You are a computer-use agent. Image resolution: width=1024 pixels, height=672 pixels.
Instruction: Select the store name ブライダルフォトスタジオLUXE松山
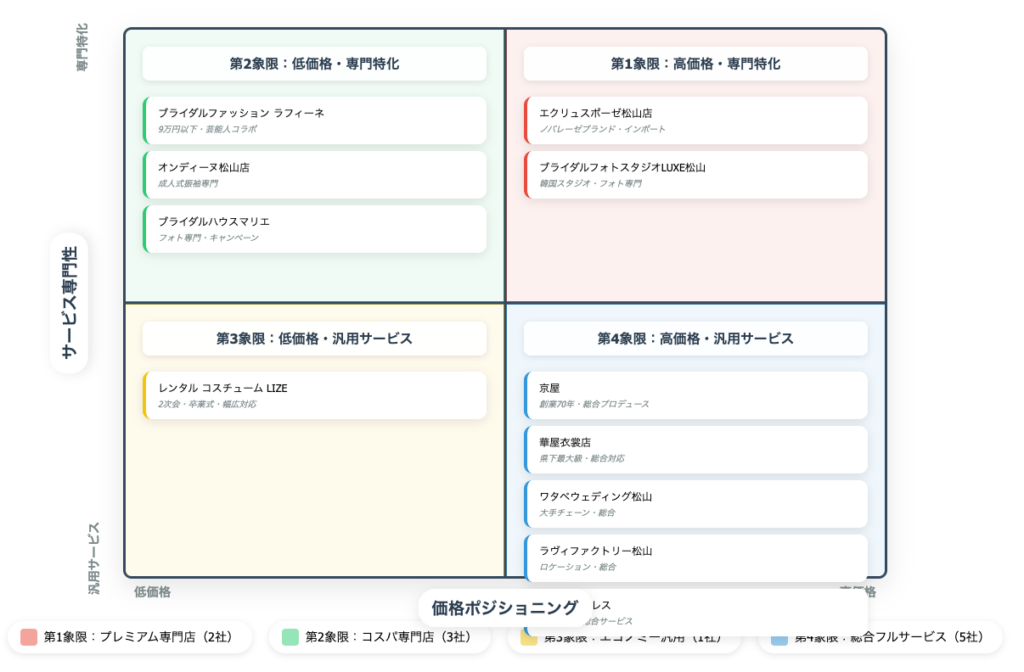(622, 167)
